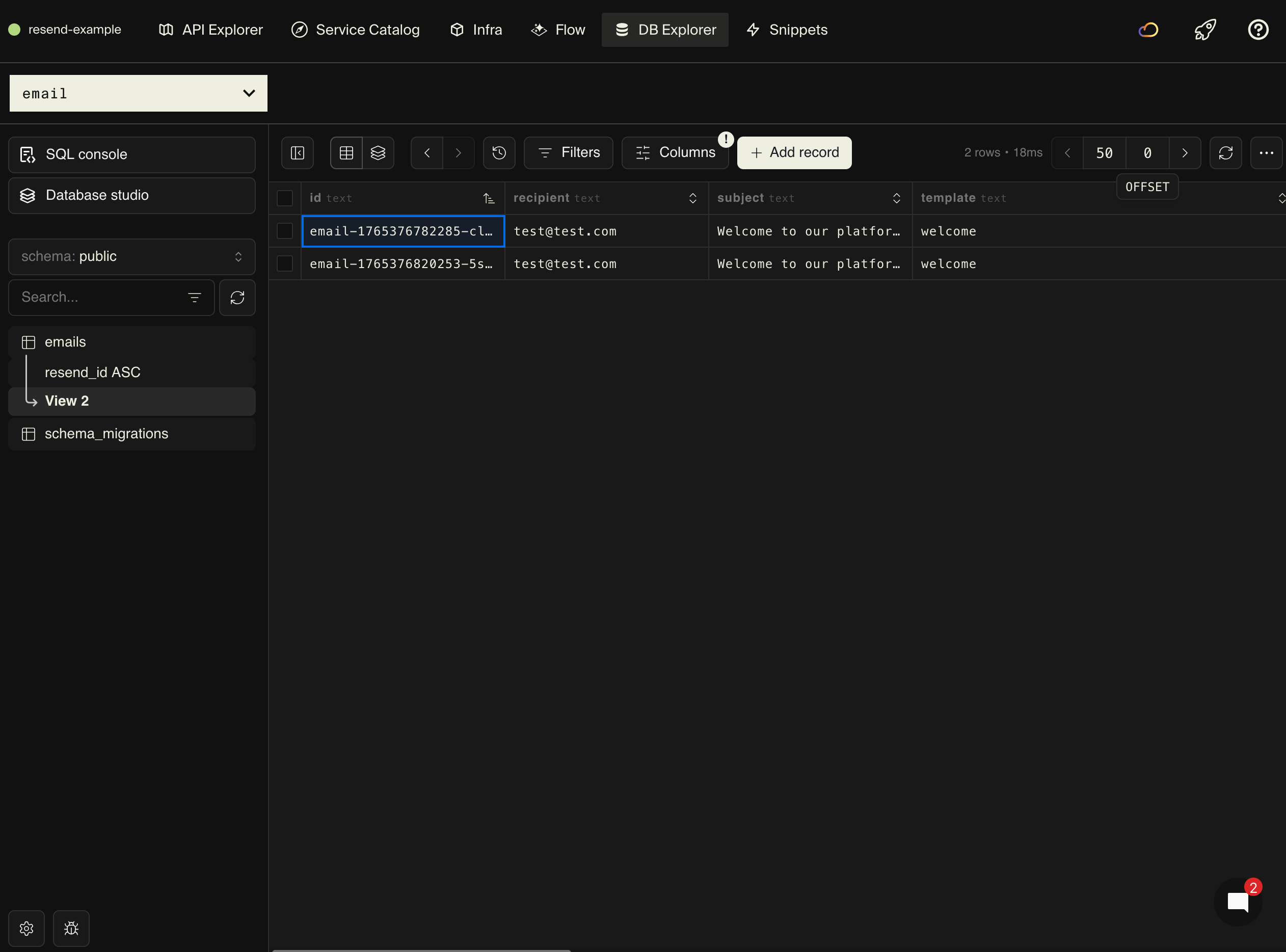Switch to the stacked records view
The height and width of the screenshot is (952, 1286).
pyautogui.click(x=378, y=153)
